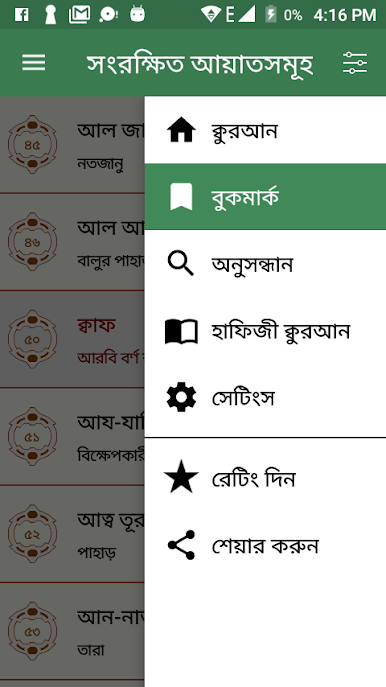386x687 pixels.
Task: Tap শেয়ার করুন option
Action: (265, 545)
